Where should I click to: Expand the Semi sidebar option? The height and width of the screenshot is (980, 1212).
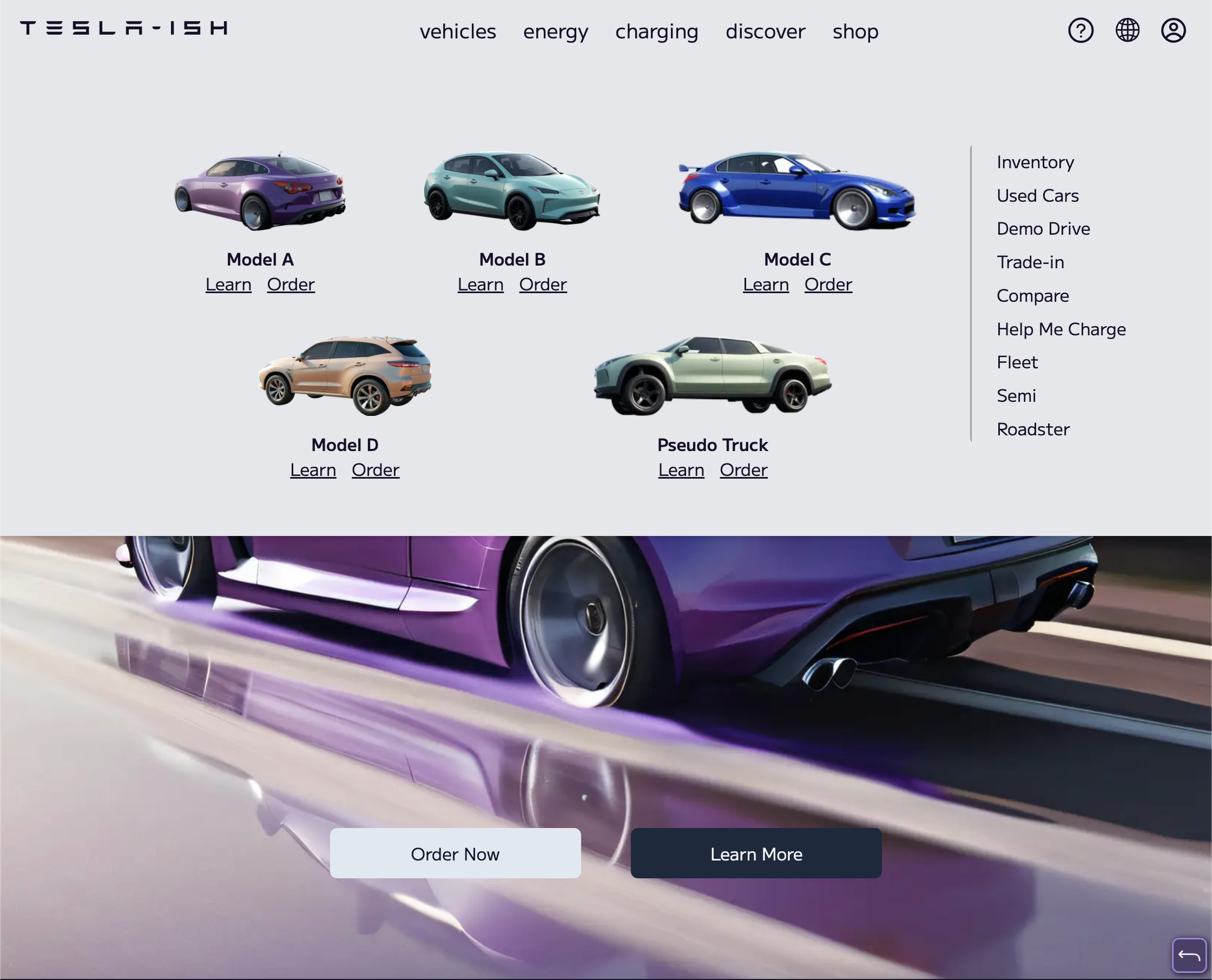(x=1016, y=395)
